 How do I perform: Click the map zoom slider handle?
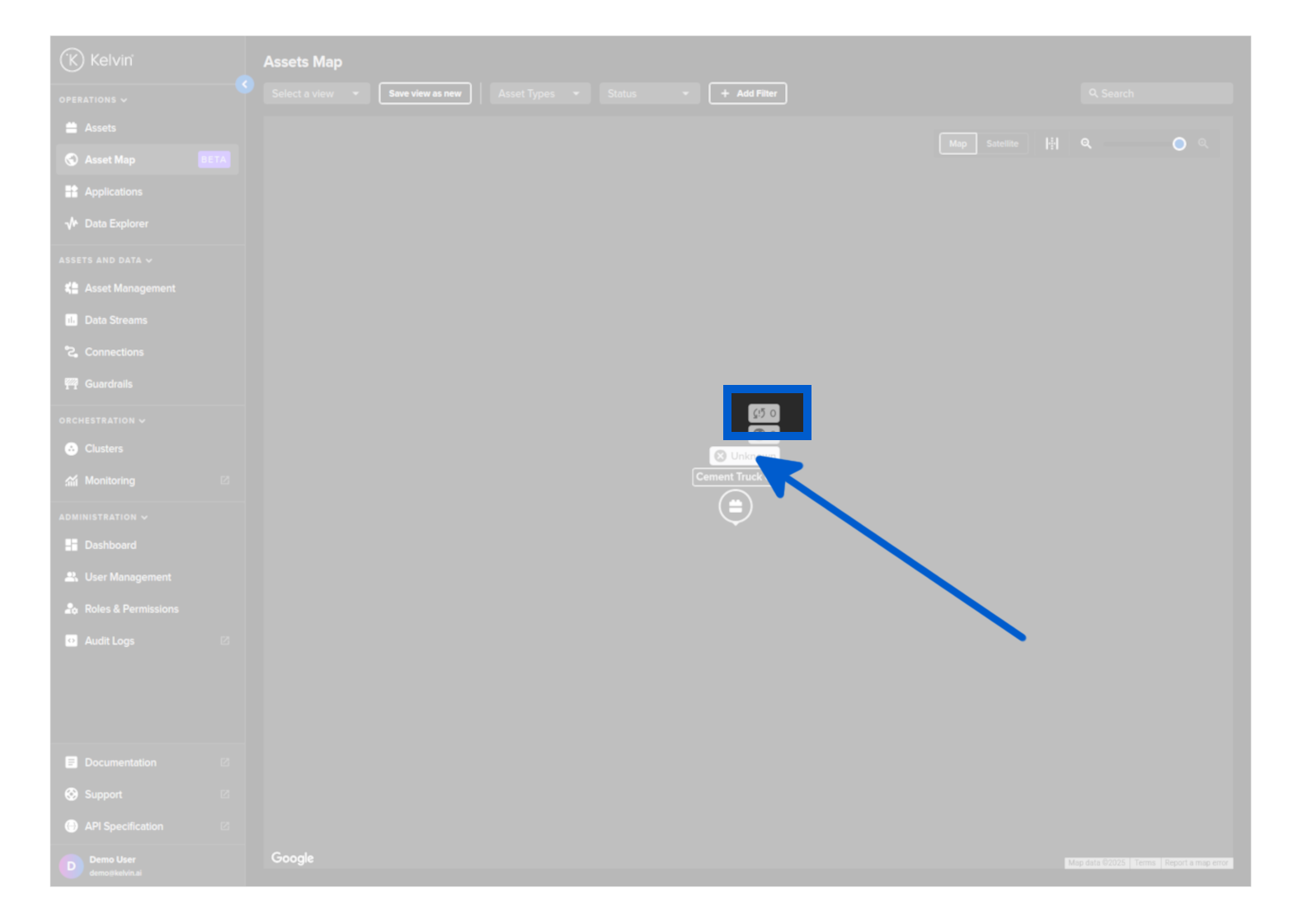point(1179,144)
